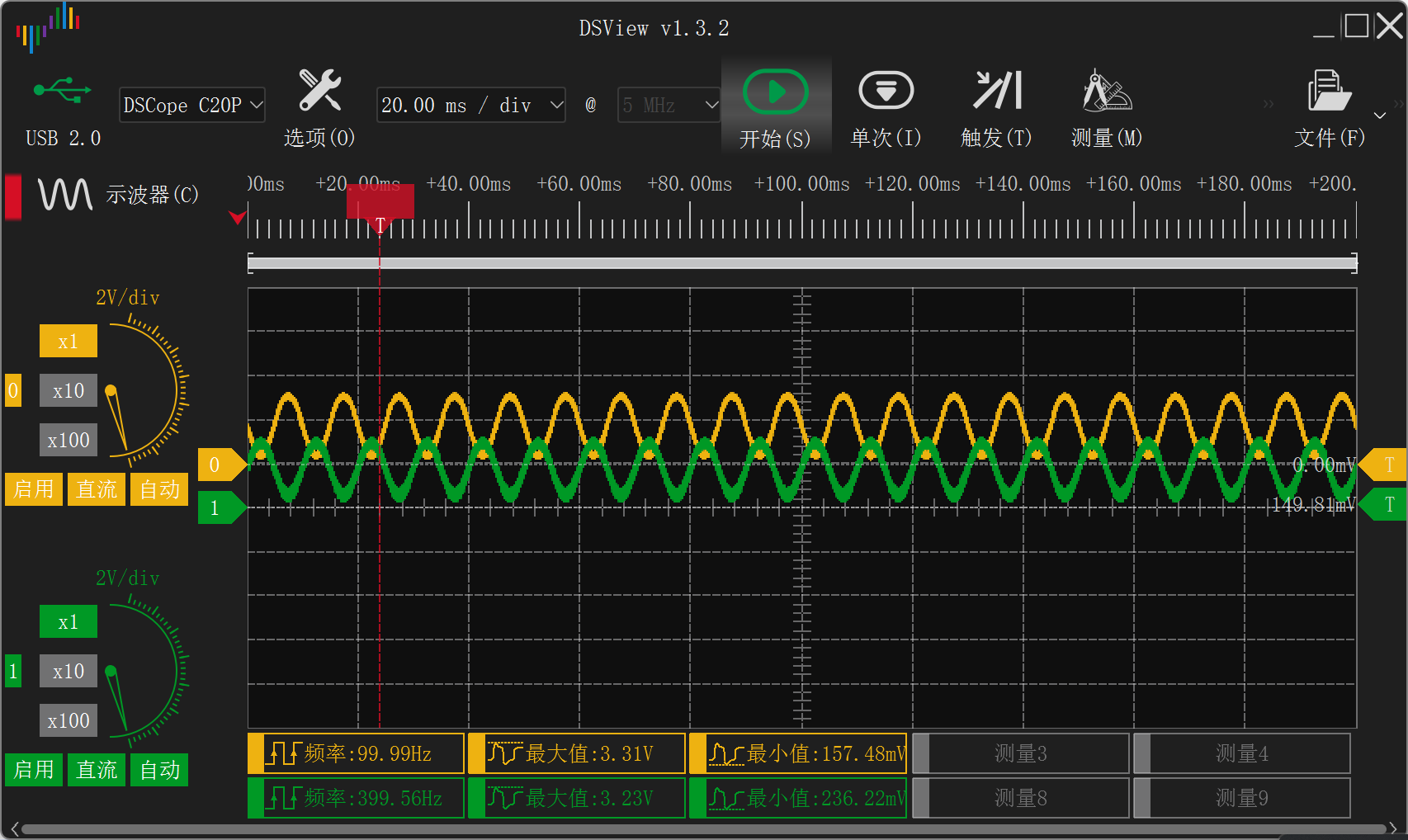The image size is (1408, 840).
Task: Select channel 1 green zero-level marker
Action: pos(222,507)
